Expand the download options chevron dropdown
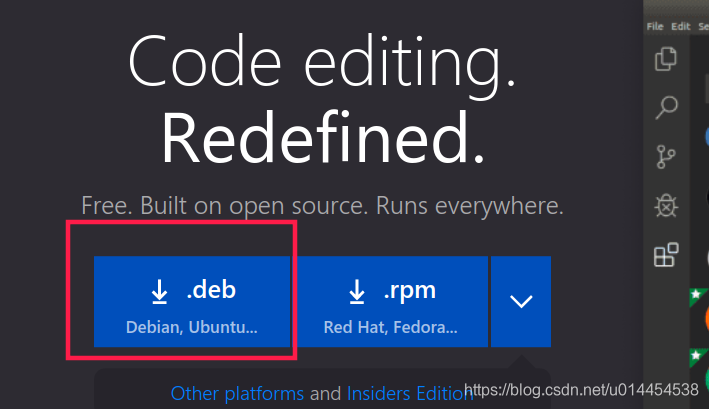 521,301
